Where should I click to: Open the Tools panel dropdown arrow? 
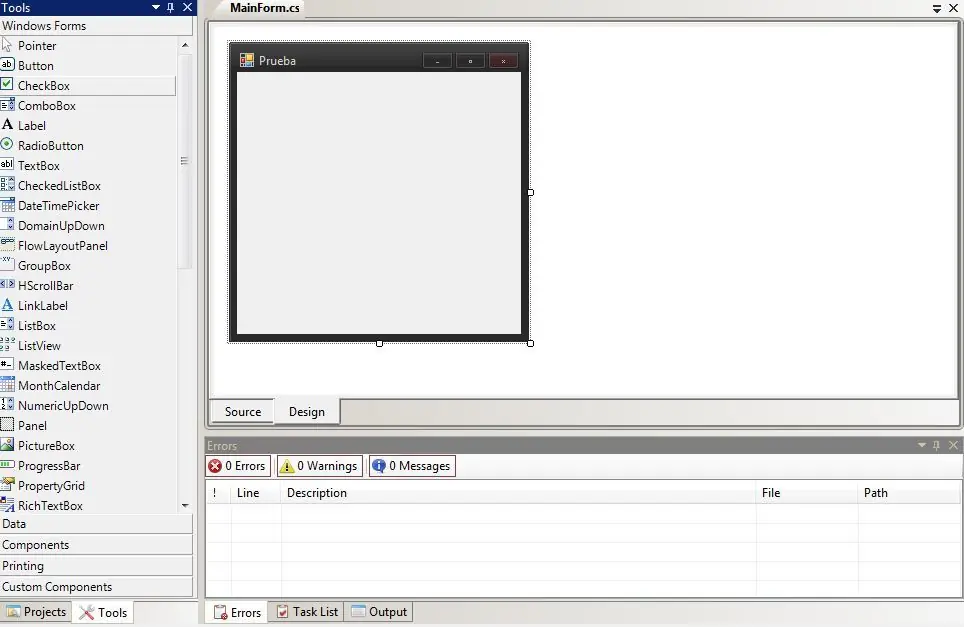pos(156,7)
